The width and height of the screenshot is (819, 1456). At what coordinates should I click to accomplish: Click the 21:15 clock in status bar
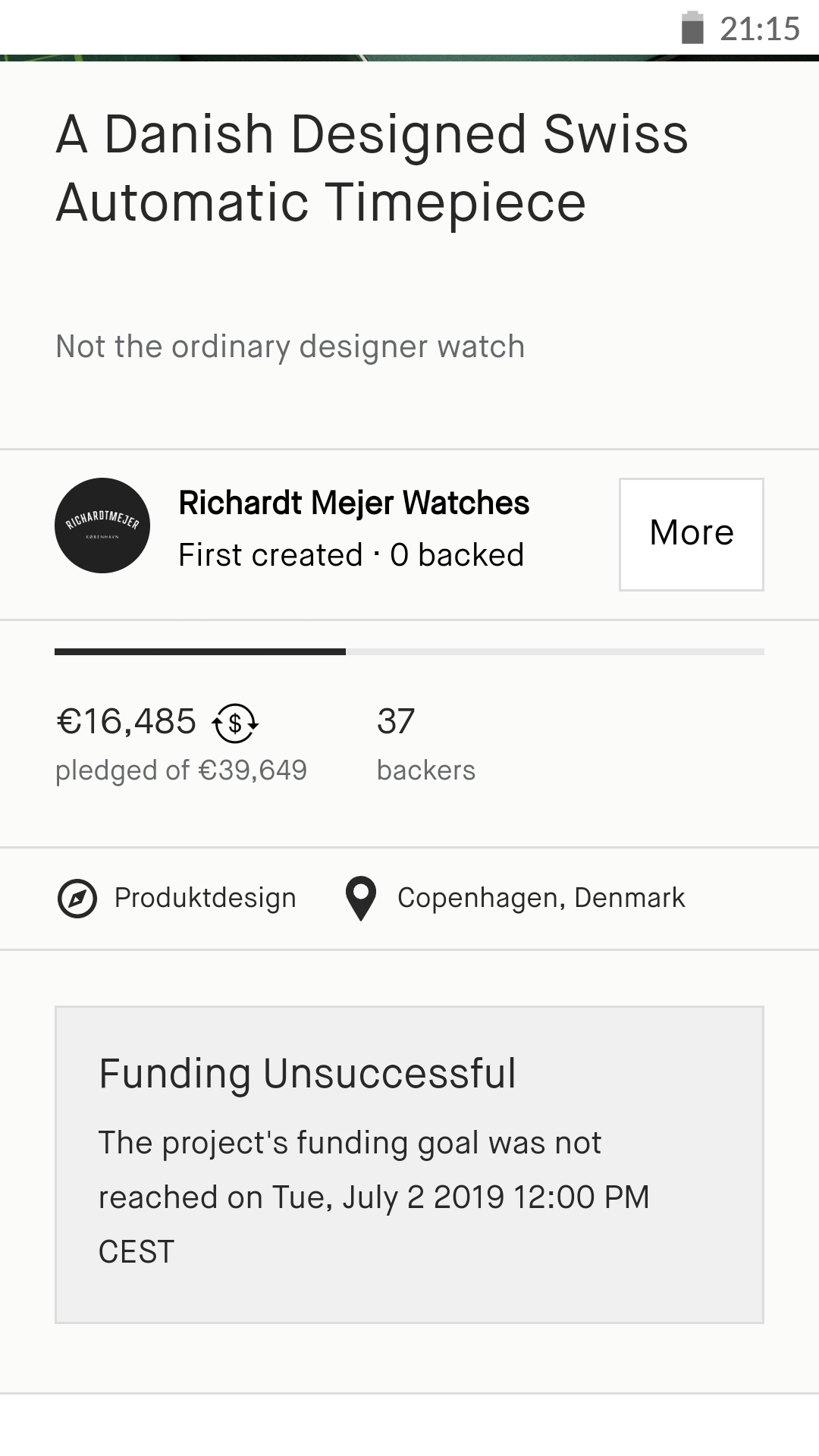click(759, 29)
